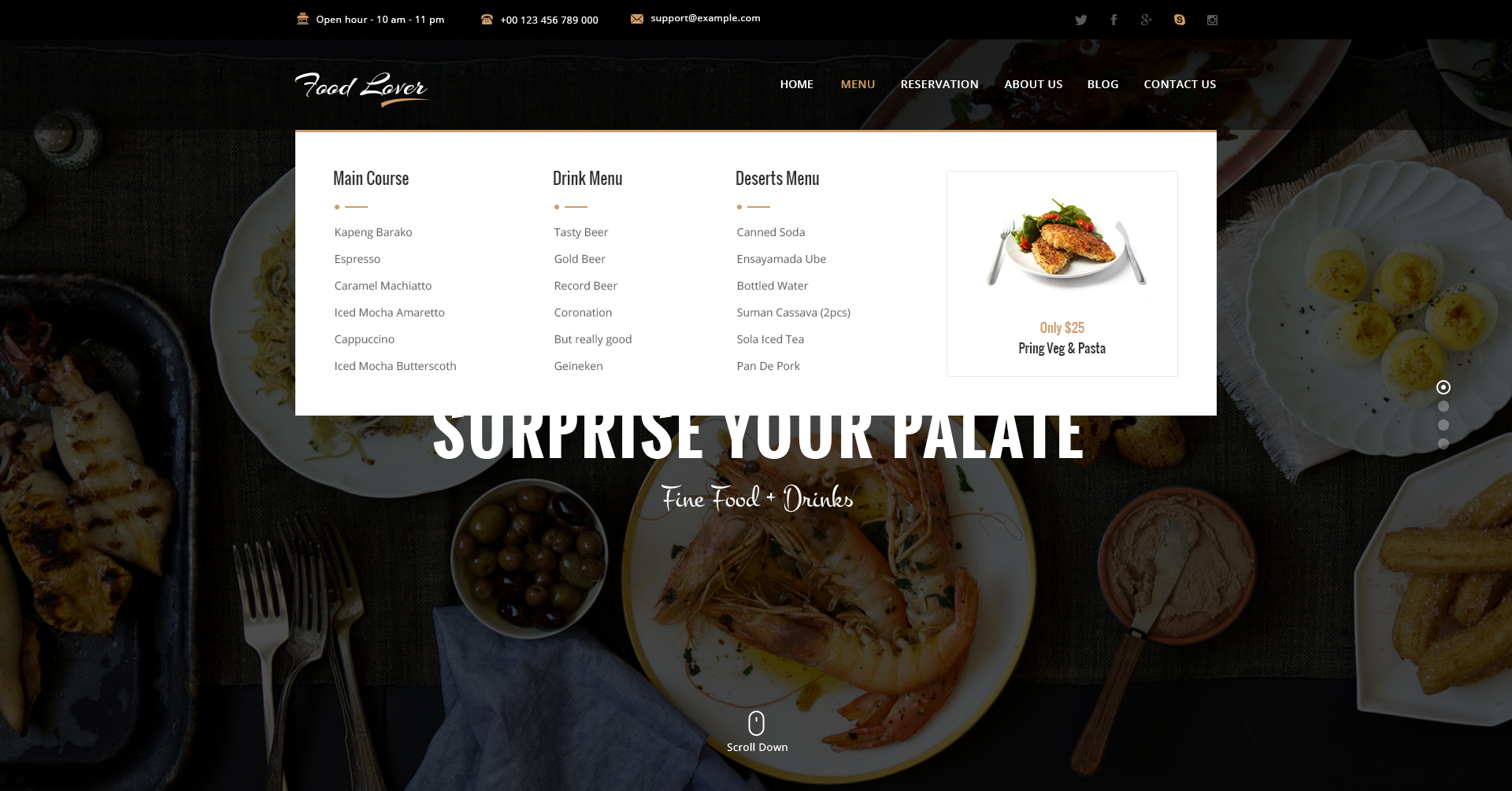Open the Twitter social icon
This screenshot has width=1512, height=791.
click(1080, 20)
